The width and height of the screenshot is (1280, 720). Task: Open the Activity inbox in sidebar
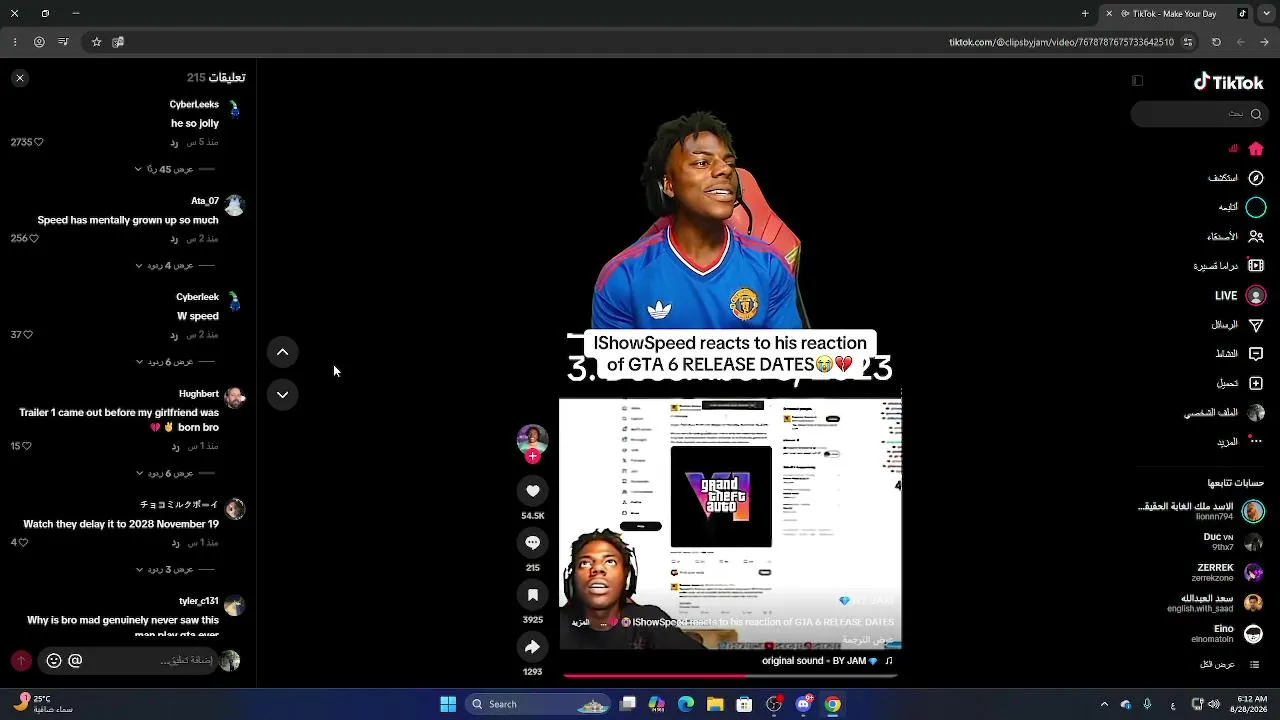pos(1256,354)
